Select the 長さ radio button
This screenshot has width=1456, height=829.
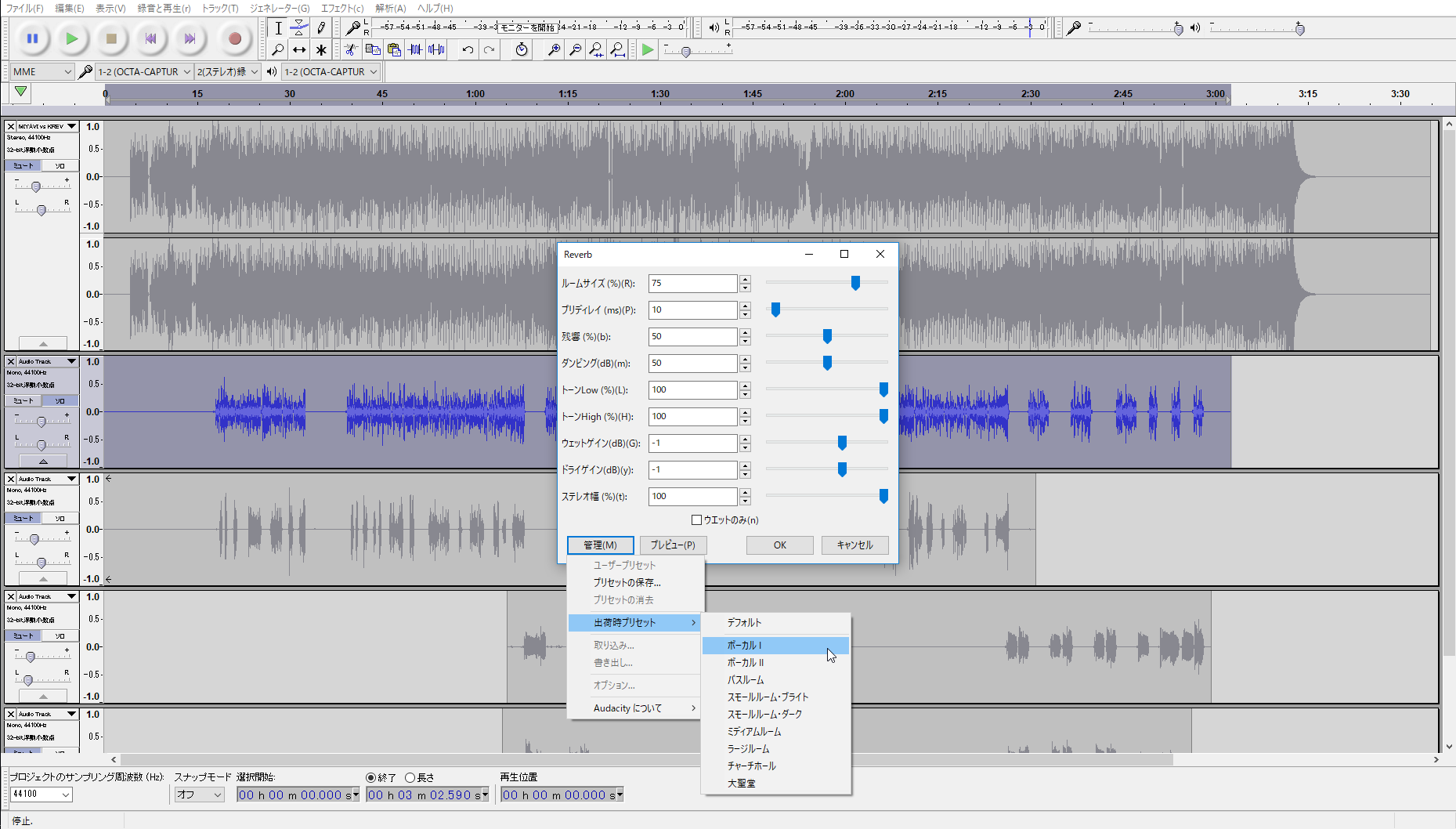pos(410,778)
